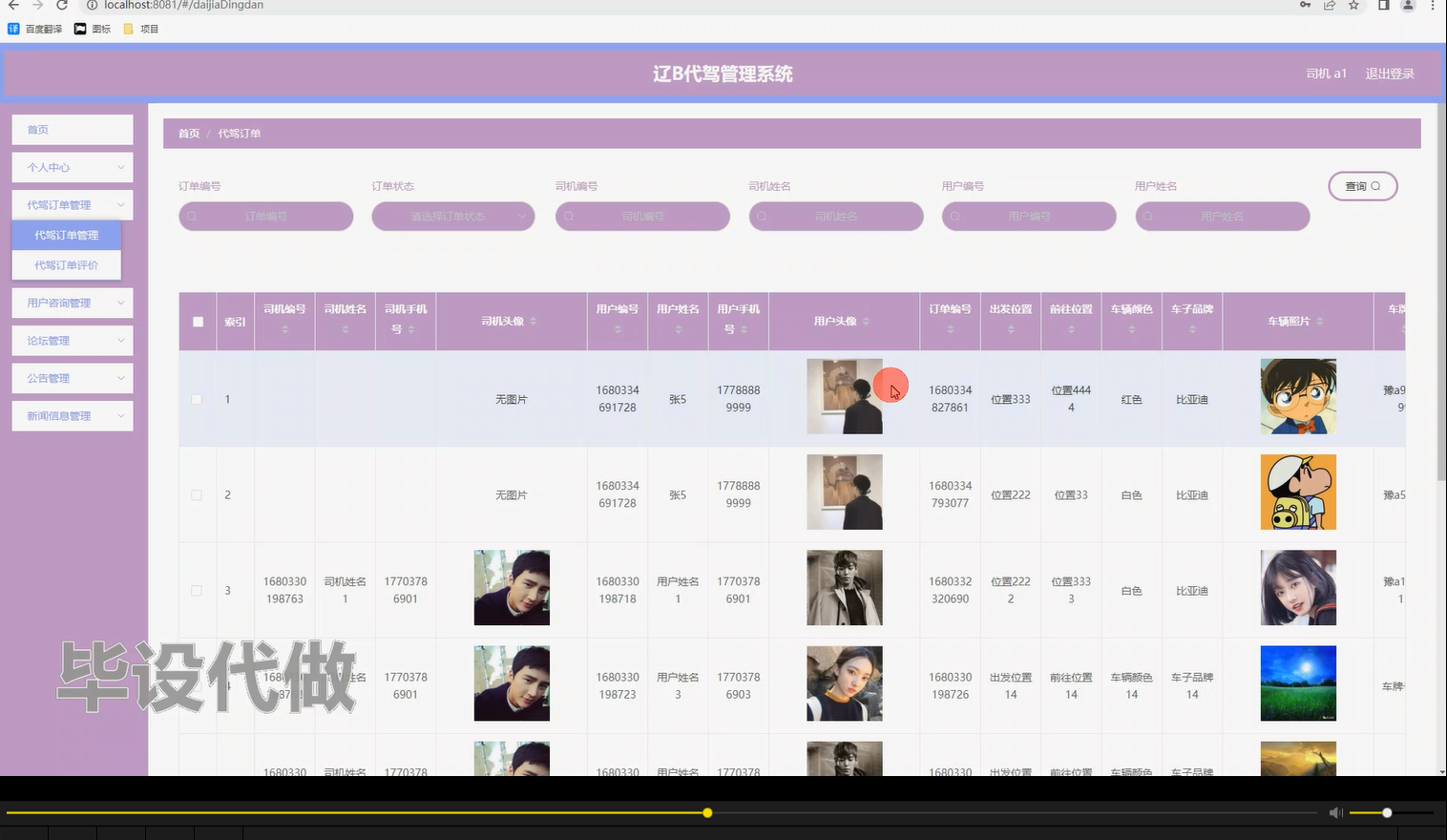This screenshot has height=840, width=1447.
Task: Open the 订单状态 dropdown selector
Action: click(x=453, y=217)
